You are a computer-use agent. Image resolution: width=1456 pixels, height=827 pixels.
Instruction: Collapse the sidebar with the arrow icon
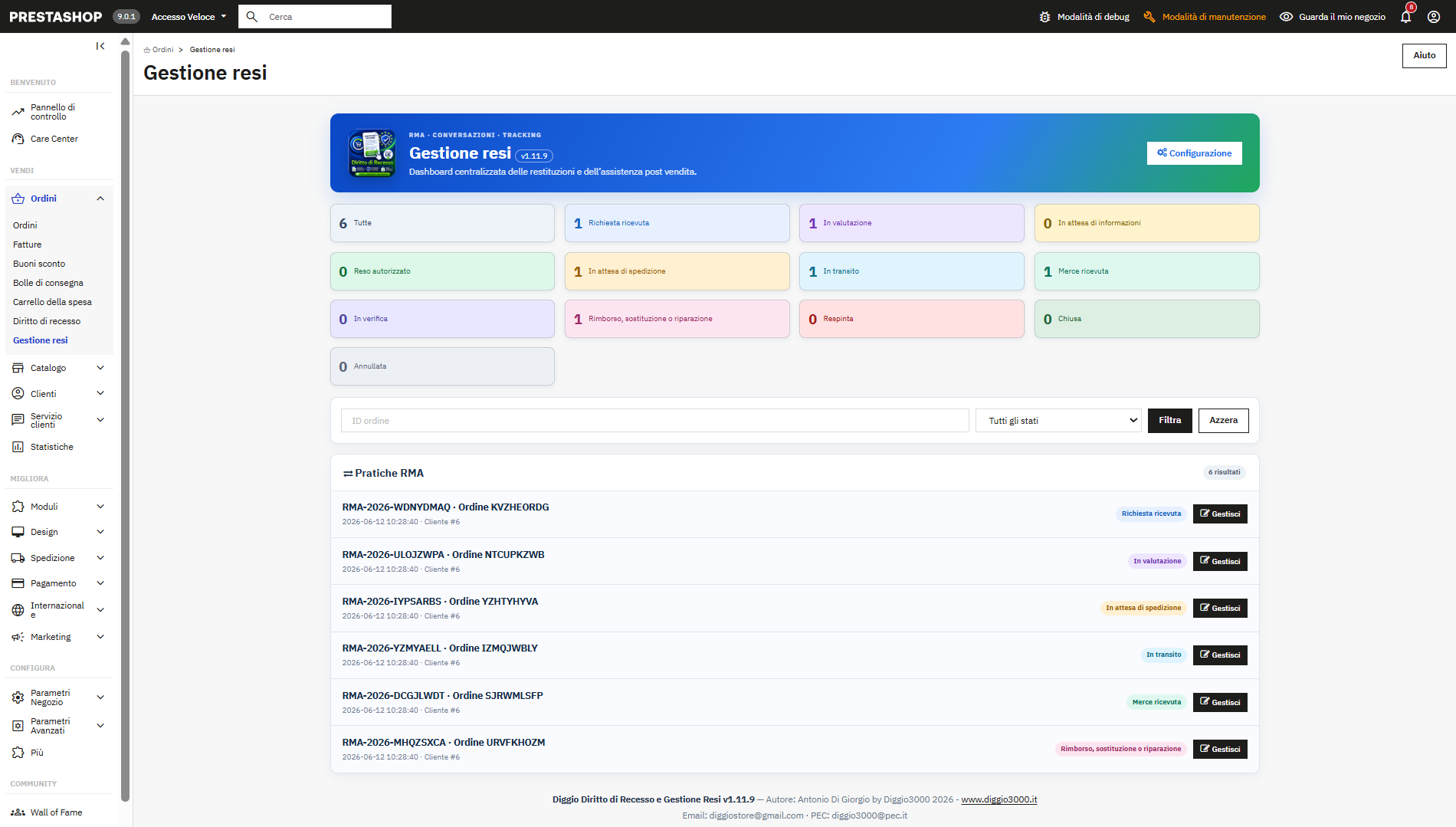tap(100, 46)
